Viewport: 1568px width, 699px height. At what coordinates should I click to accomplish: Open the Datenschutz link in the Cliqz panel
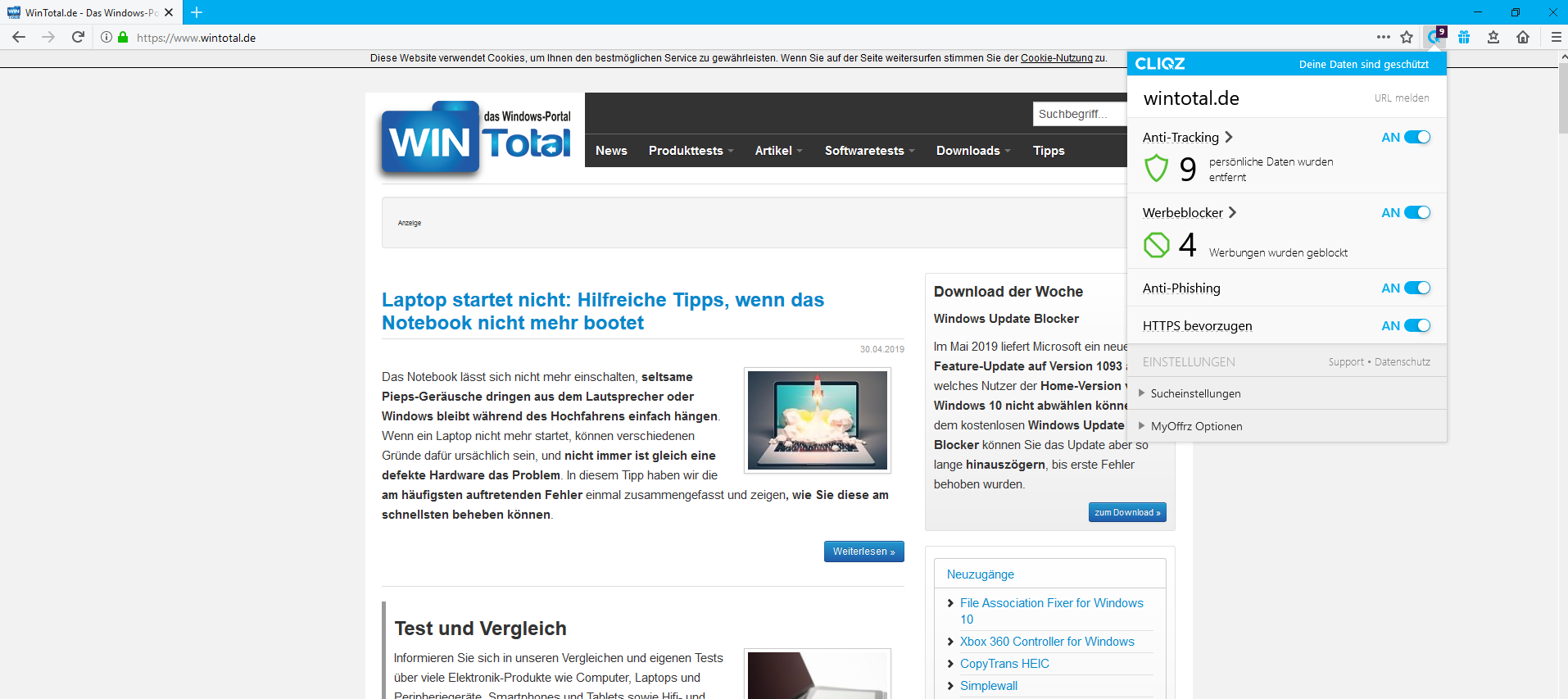pos(1403,361)
